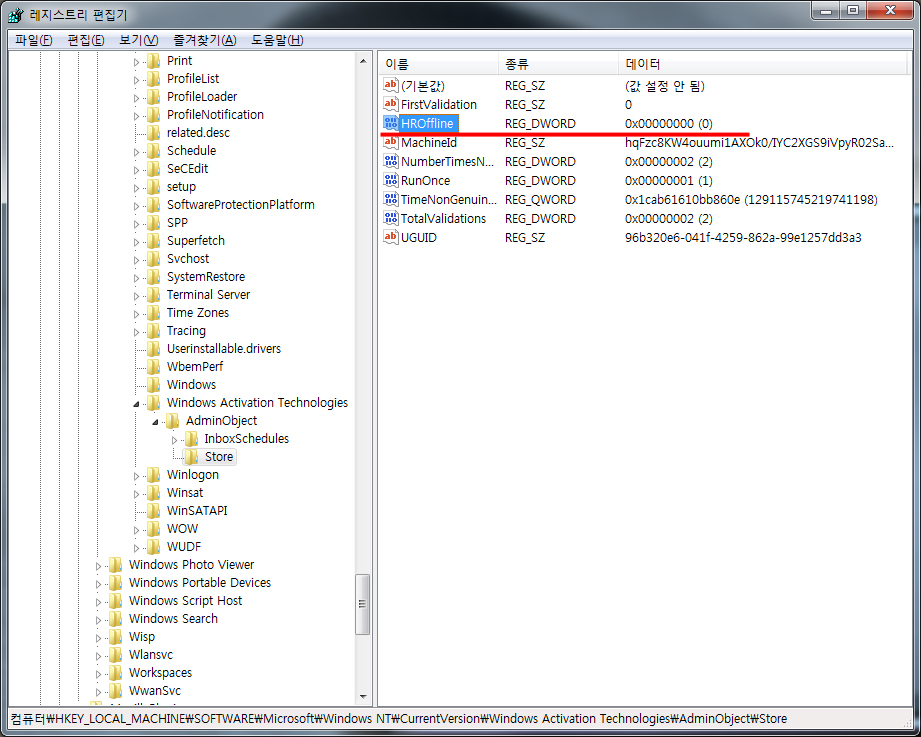Click the tree pane vertical scrollbar thumb
The width and height of the screenshot is (921, 737).
point(363,604)
